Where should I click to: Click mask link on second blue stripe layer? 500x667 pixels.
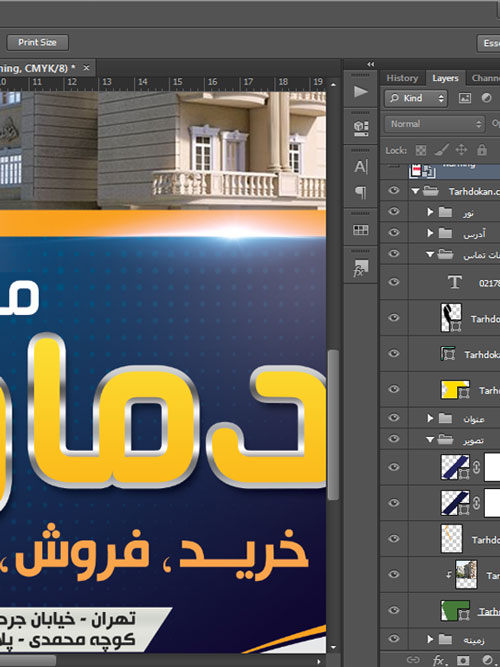coord(476,503)
